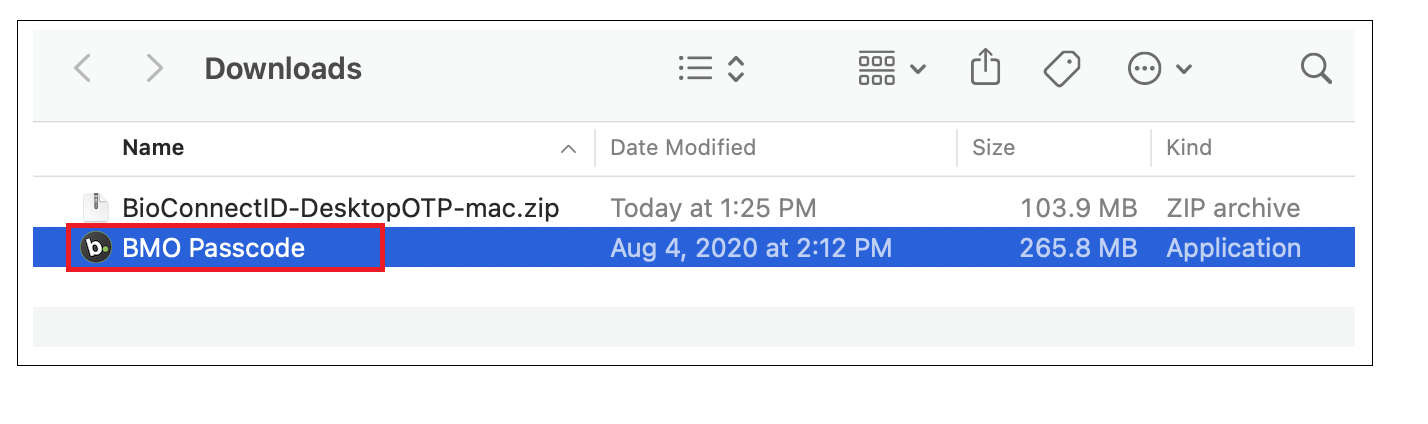Image resolution: width=1428 pixels, height=424 pixels.
Task: Sort by Kind column header
Action: [x=1189, y=148]
